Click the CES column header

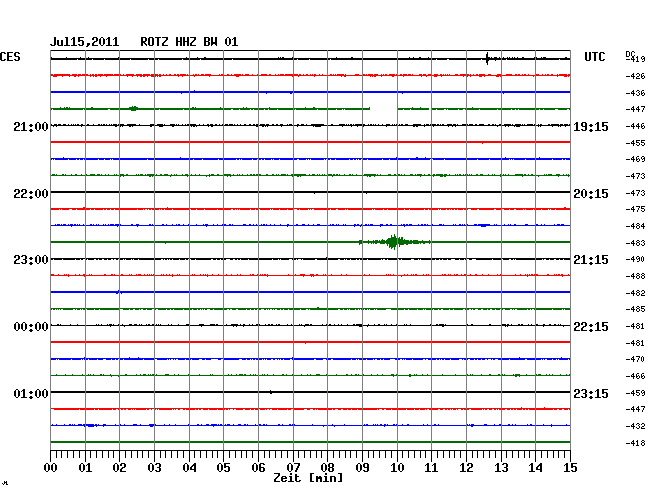[10, 57]
